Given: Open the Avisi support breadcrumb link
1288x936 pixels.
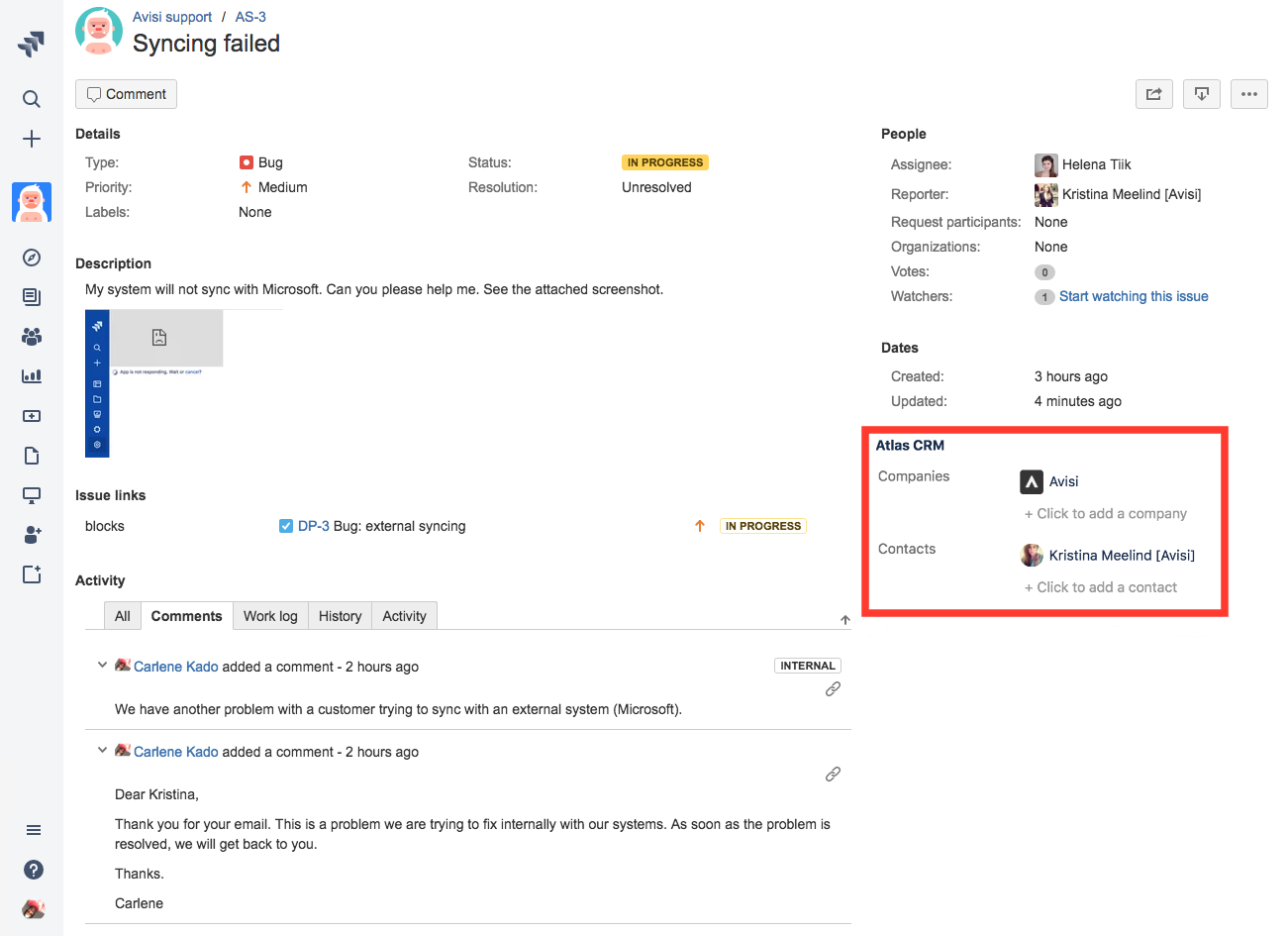Looking at the screenshot, I should pos(172,17).
